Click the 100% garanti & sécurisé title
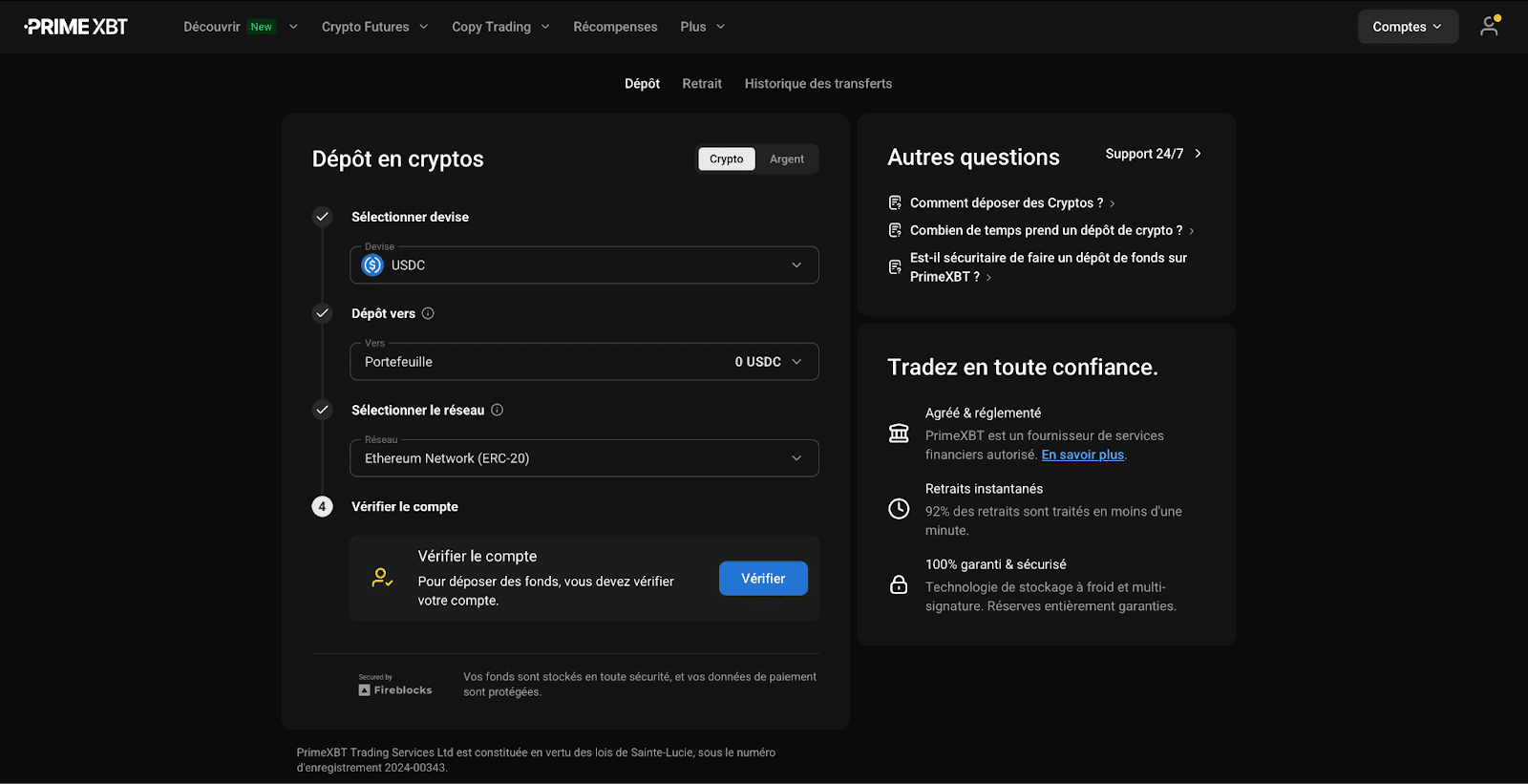 coord(996,564)
